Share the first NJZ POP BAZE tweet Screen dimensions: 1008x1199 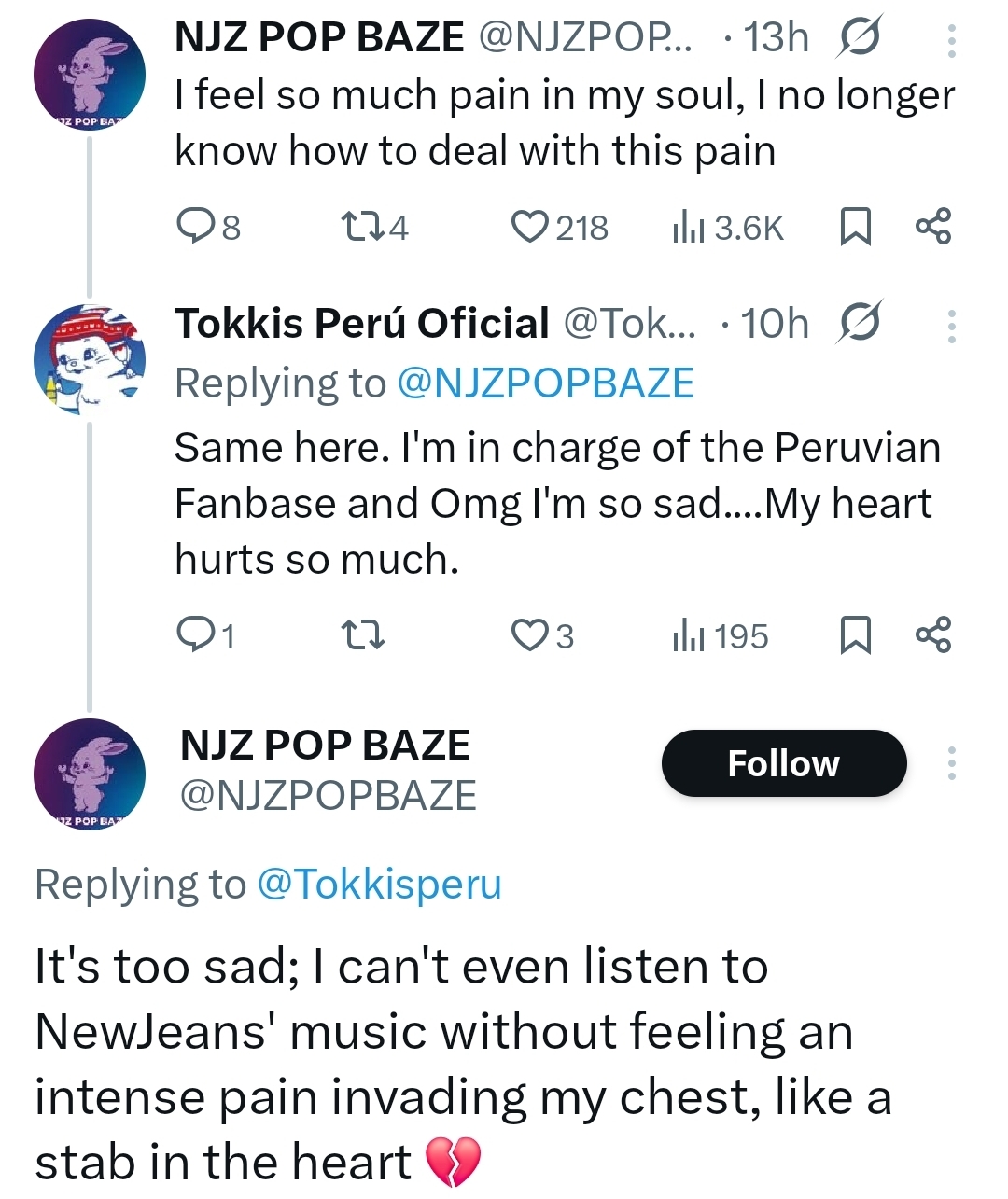pos(933,227)
